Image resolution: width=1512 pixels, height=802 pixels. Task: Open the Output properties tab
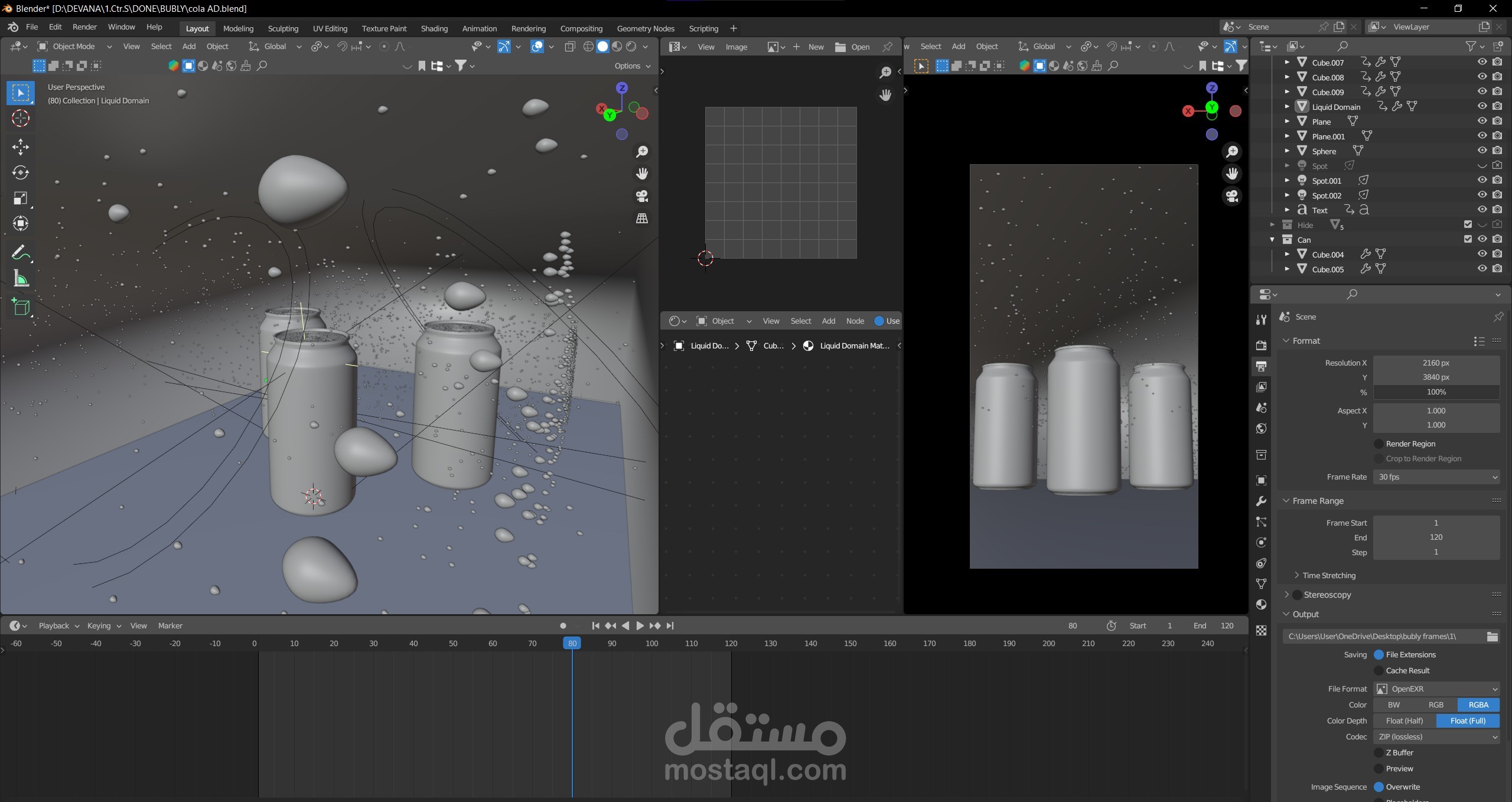click(1261, 366)
